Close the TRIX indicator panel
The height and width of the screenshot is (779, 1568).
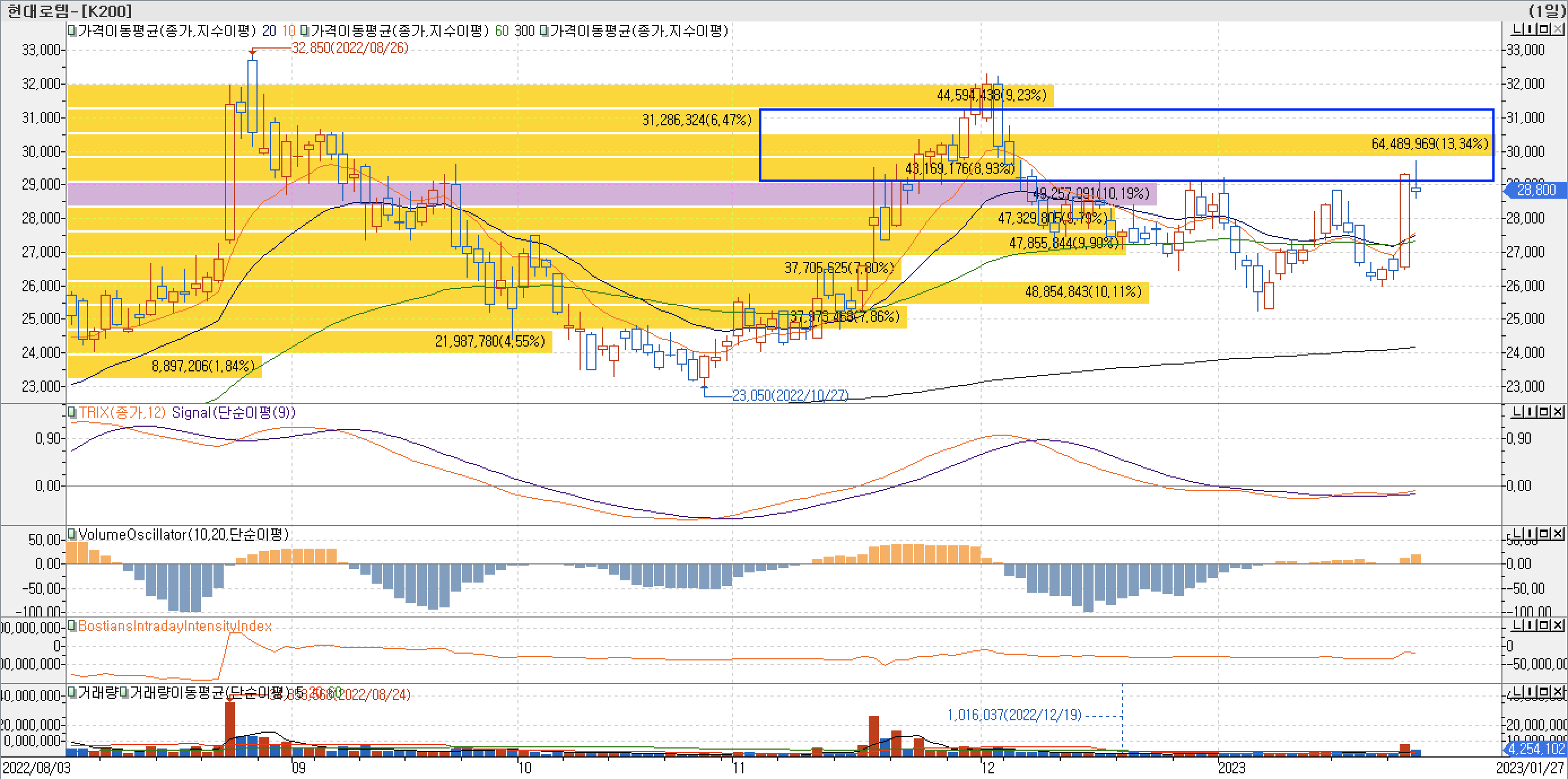point(1558,412)
